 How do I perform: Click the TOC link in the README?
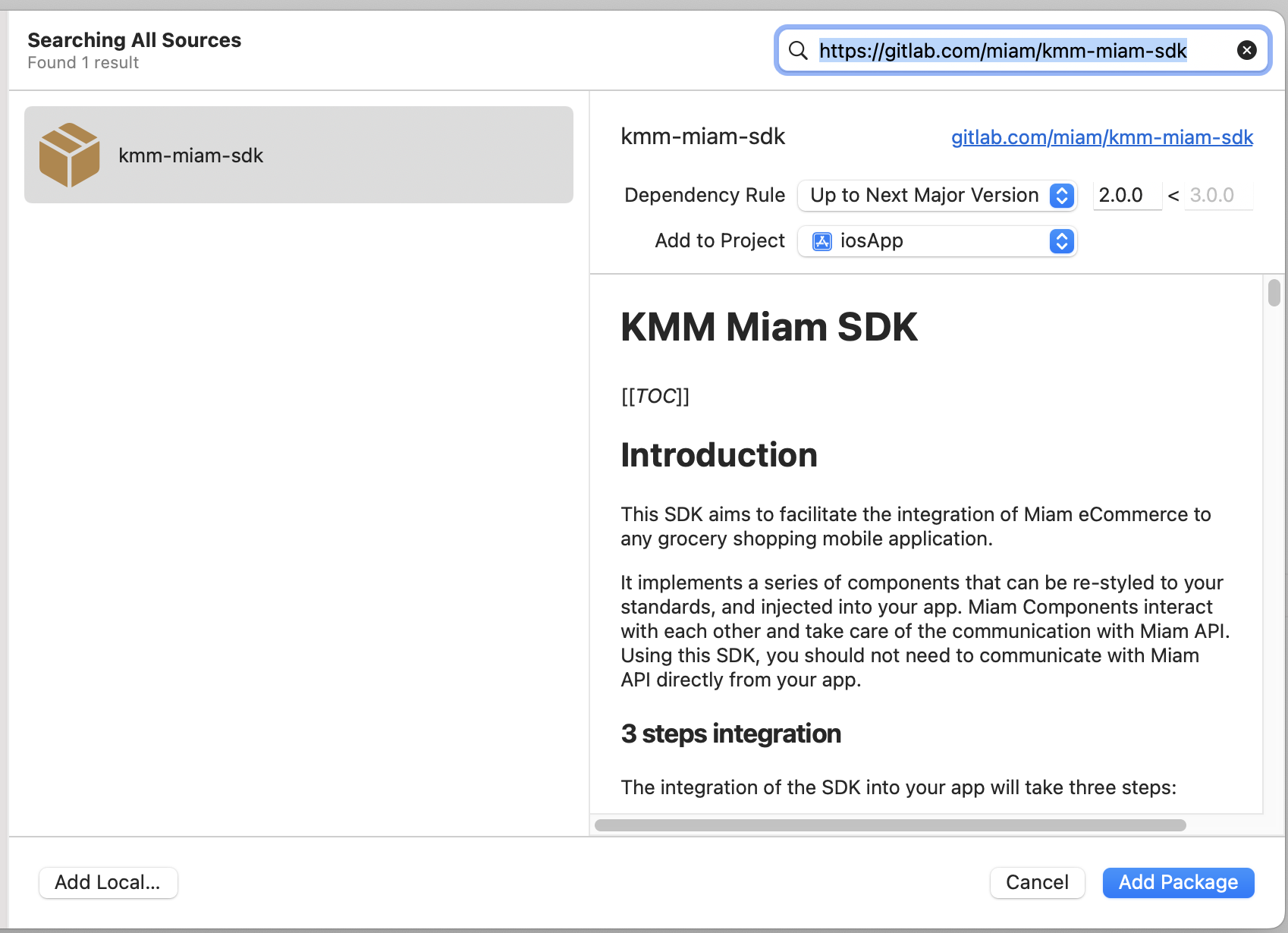tap(655, 395)
